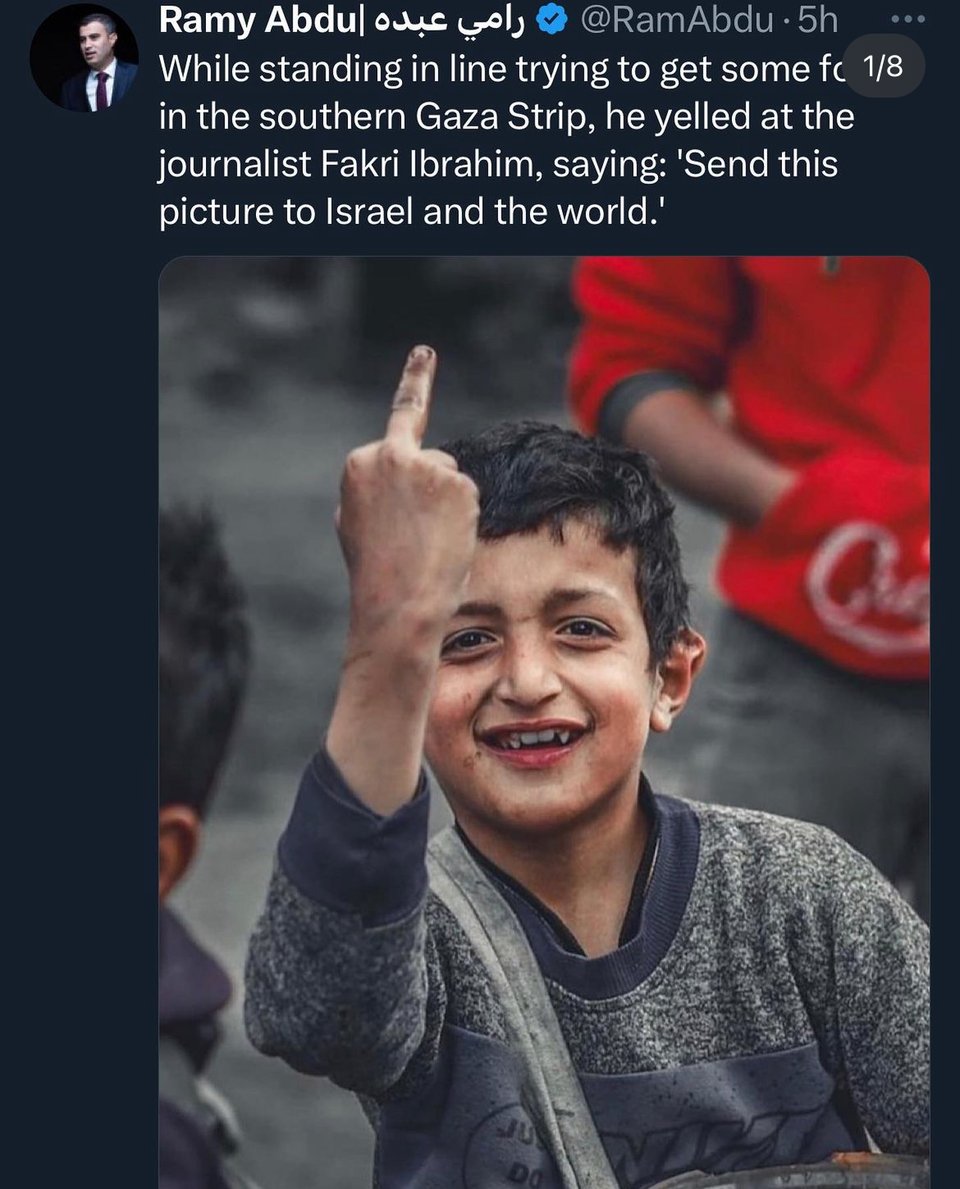Click the text "picture to Israel and the world."
The image size is (960, 1189).
(410, 213)
